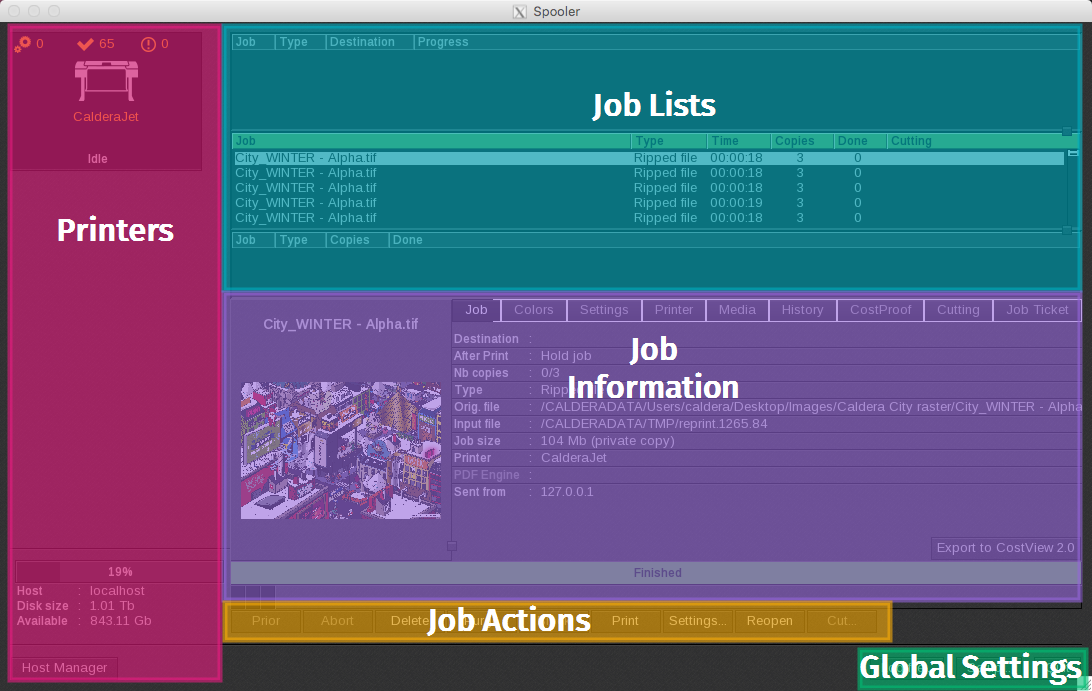Click the global settings corner icon
The height and width of the screenshot is (691, 1092).
pyautogui.click(x=1084, y=683)
